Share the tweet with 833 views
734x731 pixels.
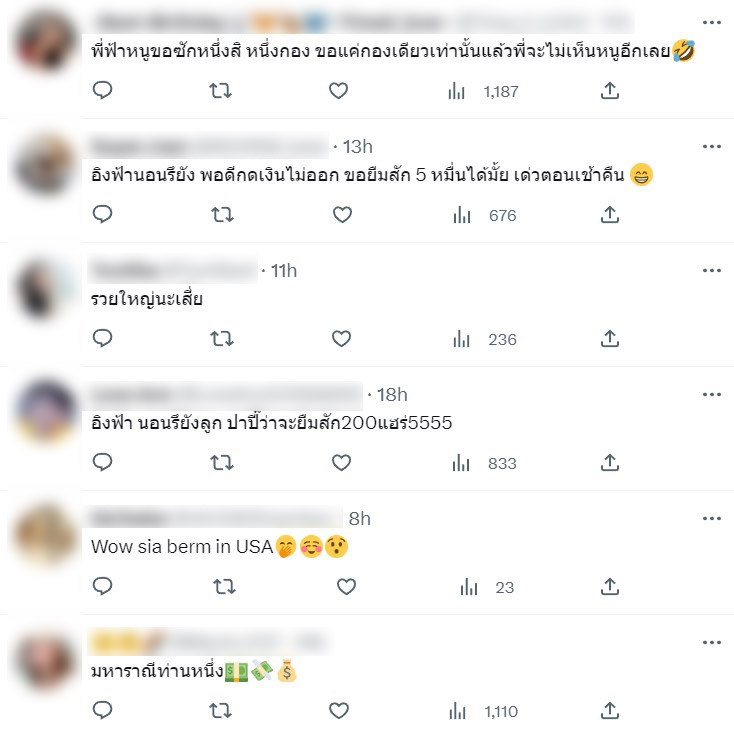[609, 462]
